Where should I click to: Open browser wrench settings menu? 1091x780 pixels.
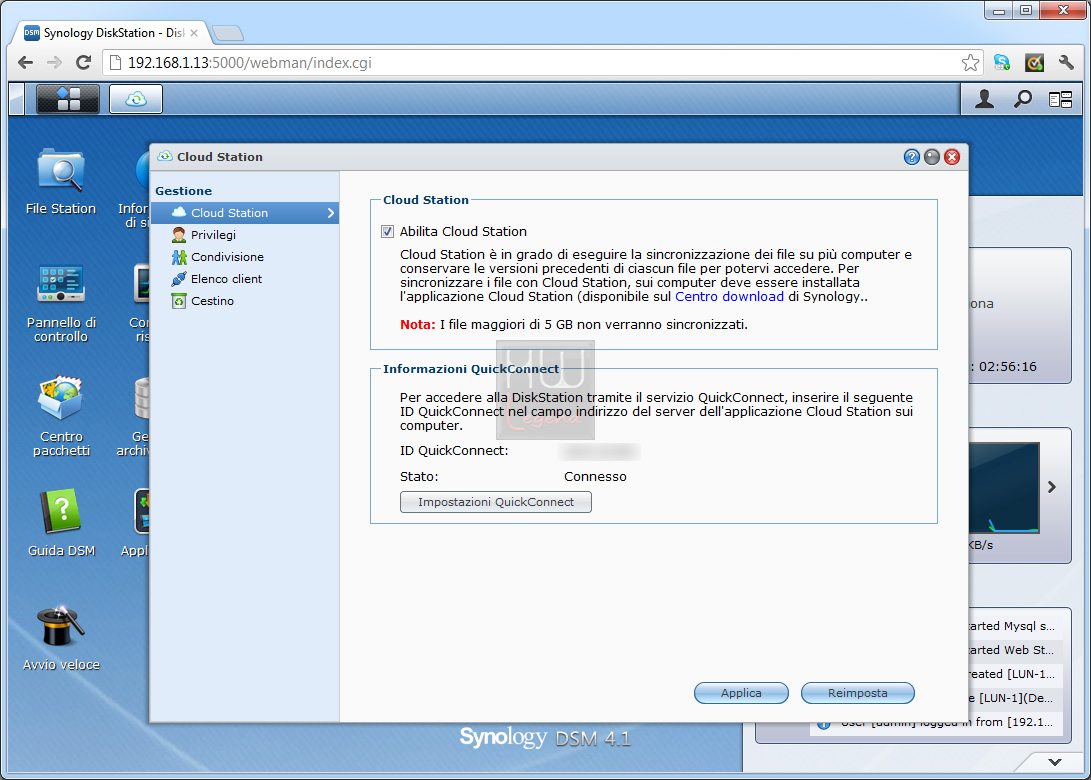pos(1066,63)
